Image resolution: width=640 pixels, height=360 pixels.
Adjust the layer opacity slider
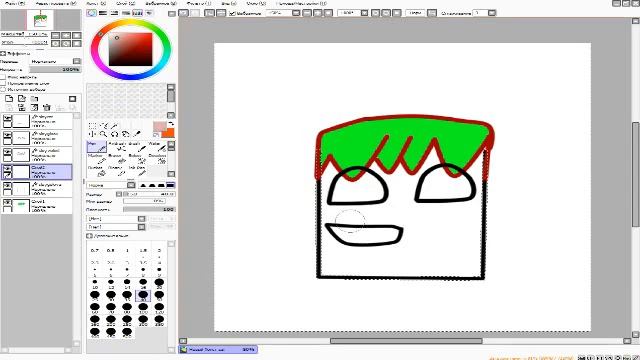(x=55, y=70)
